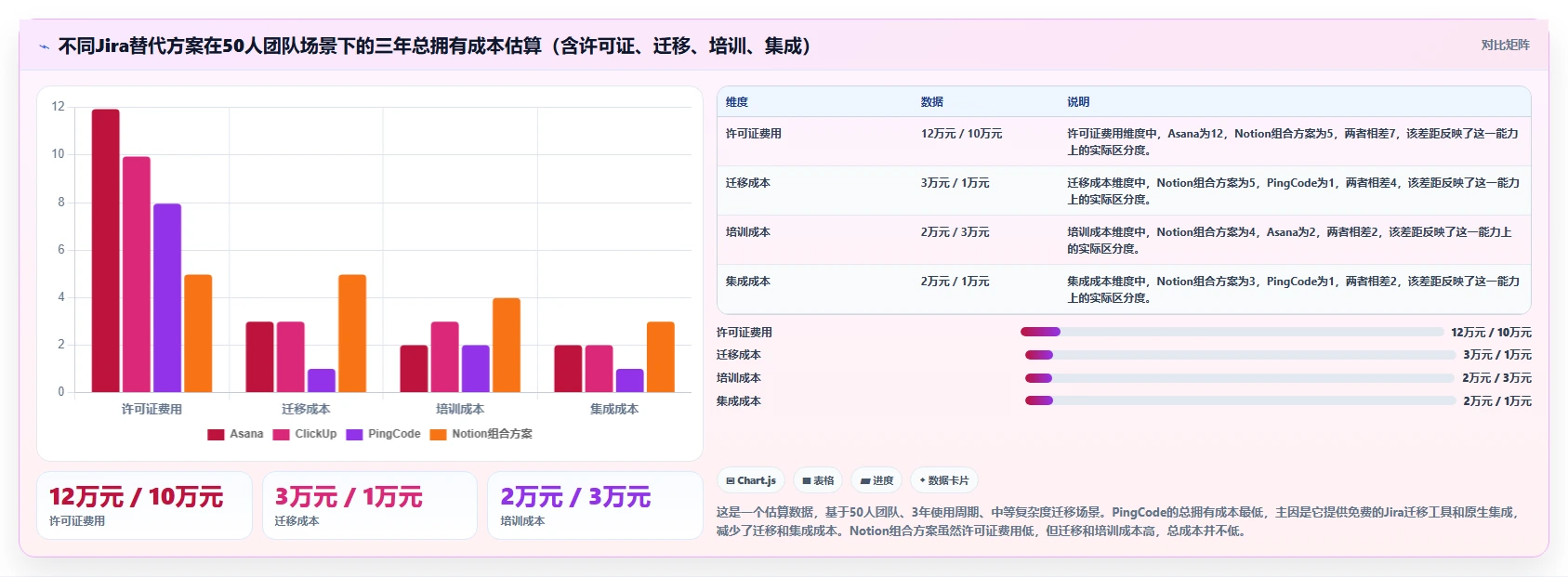Click the 许可证费用 progress bar

point(1232,332)
